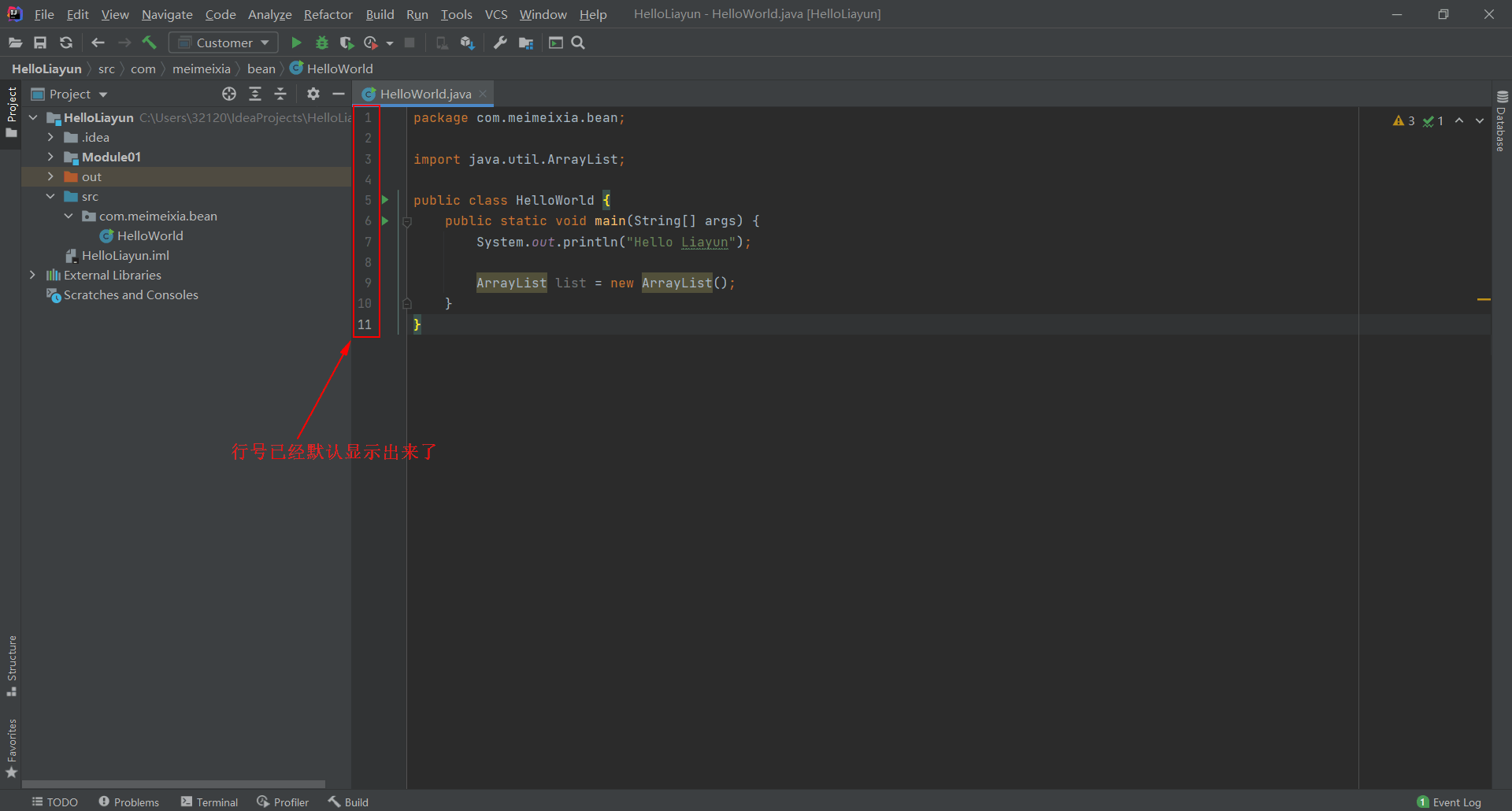Click the warnings indicator showing 3
This screenshot has width=1512, height=811.
pos(1403,120)
